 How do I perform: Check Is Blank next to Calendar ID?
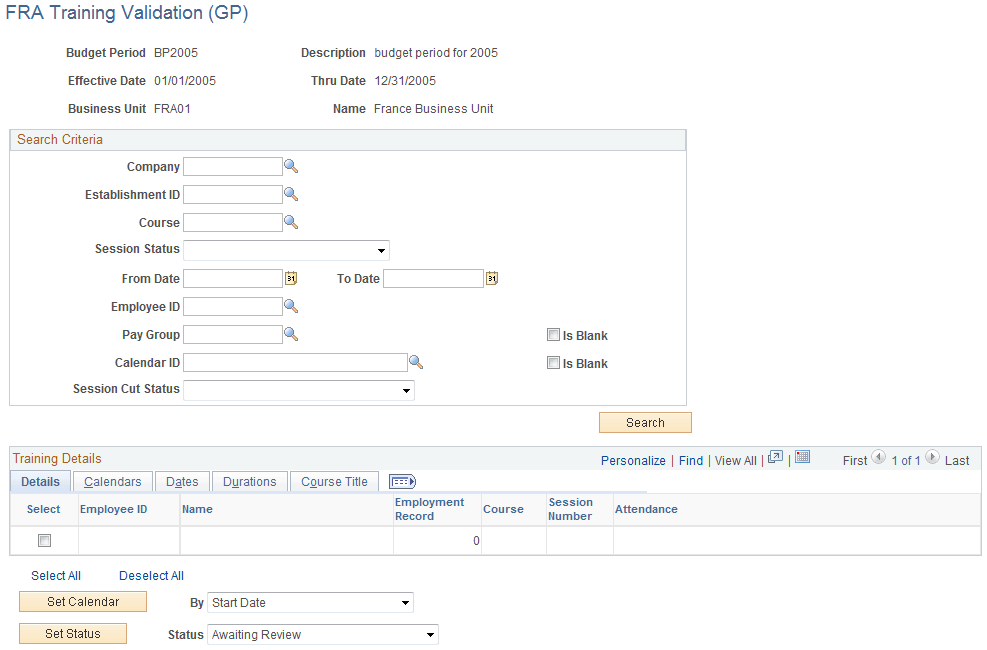[553, 362]
